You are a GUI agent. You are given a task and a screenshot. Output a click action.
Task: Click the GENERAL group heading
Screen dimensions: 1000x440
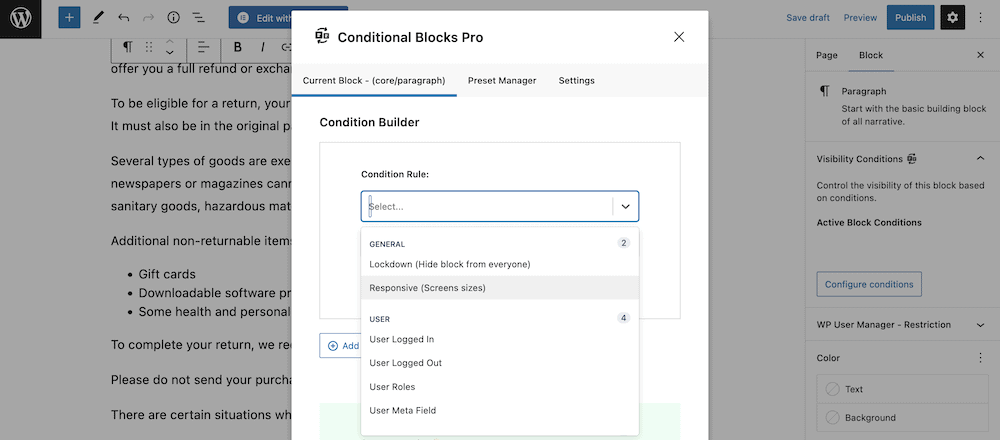pos(387,244)
